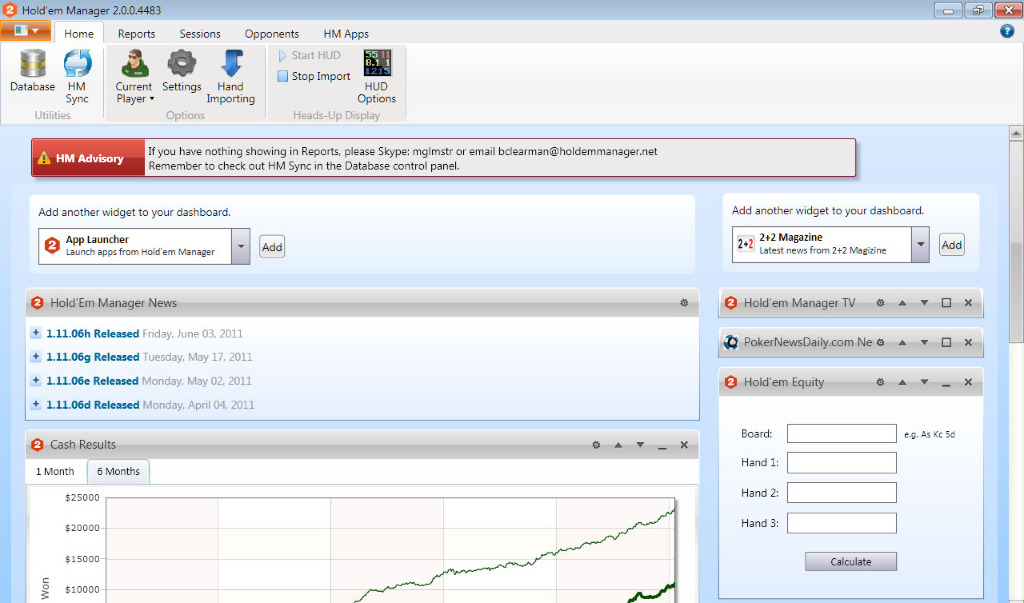Click the help question mark icon
Screen dimensions: 1024x603
click(1007, 31)
